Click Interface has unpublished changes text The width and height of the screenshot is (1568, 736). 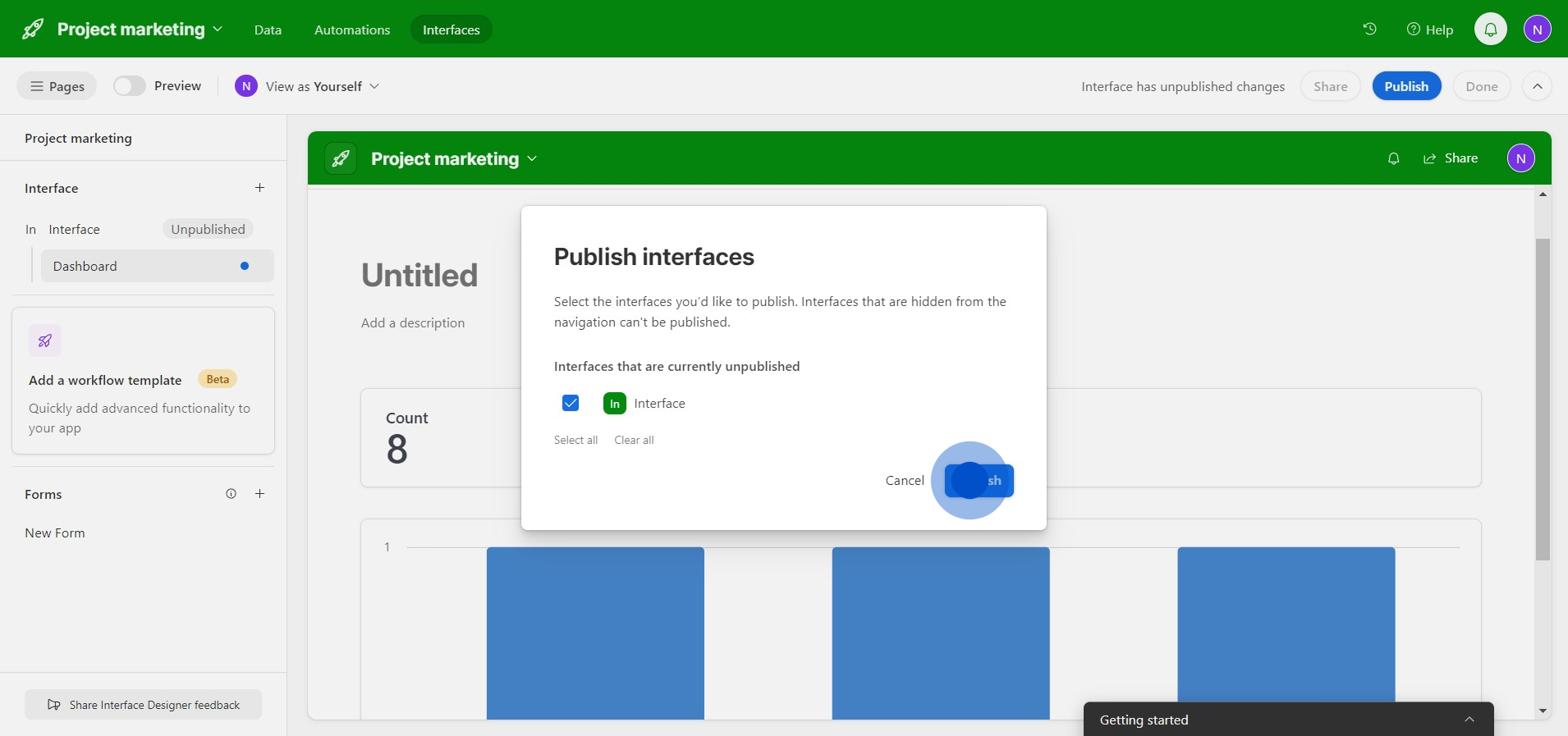click(x=1183, y=86)
